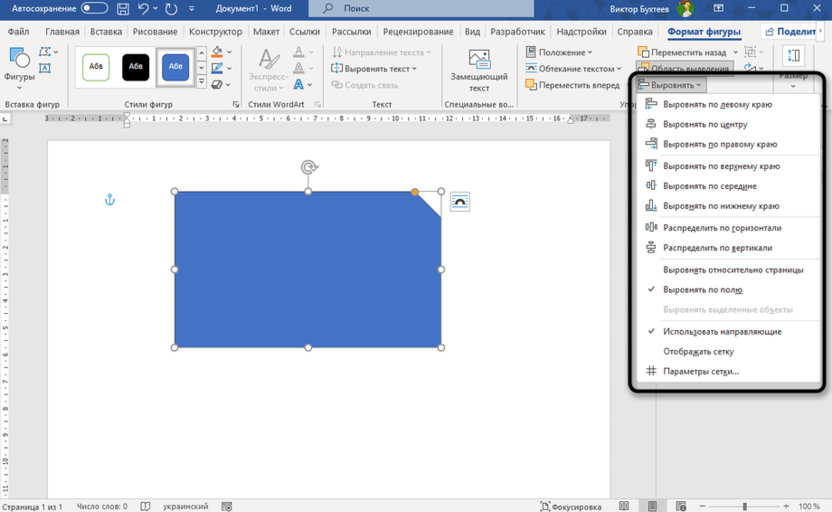
Task: Enable Align to Margin (Выровнять по полю)
Action: tap(702, 290)
